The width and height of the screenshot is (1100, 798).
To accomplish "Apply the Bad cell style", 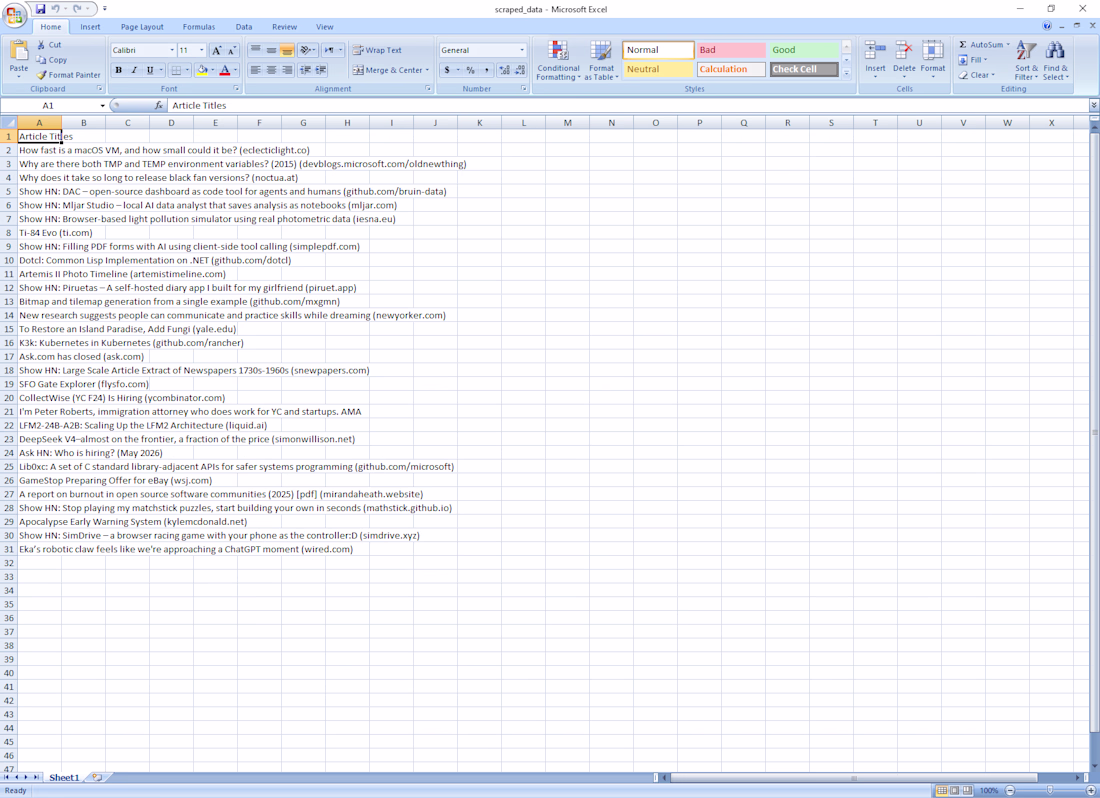I will point(731,50).
